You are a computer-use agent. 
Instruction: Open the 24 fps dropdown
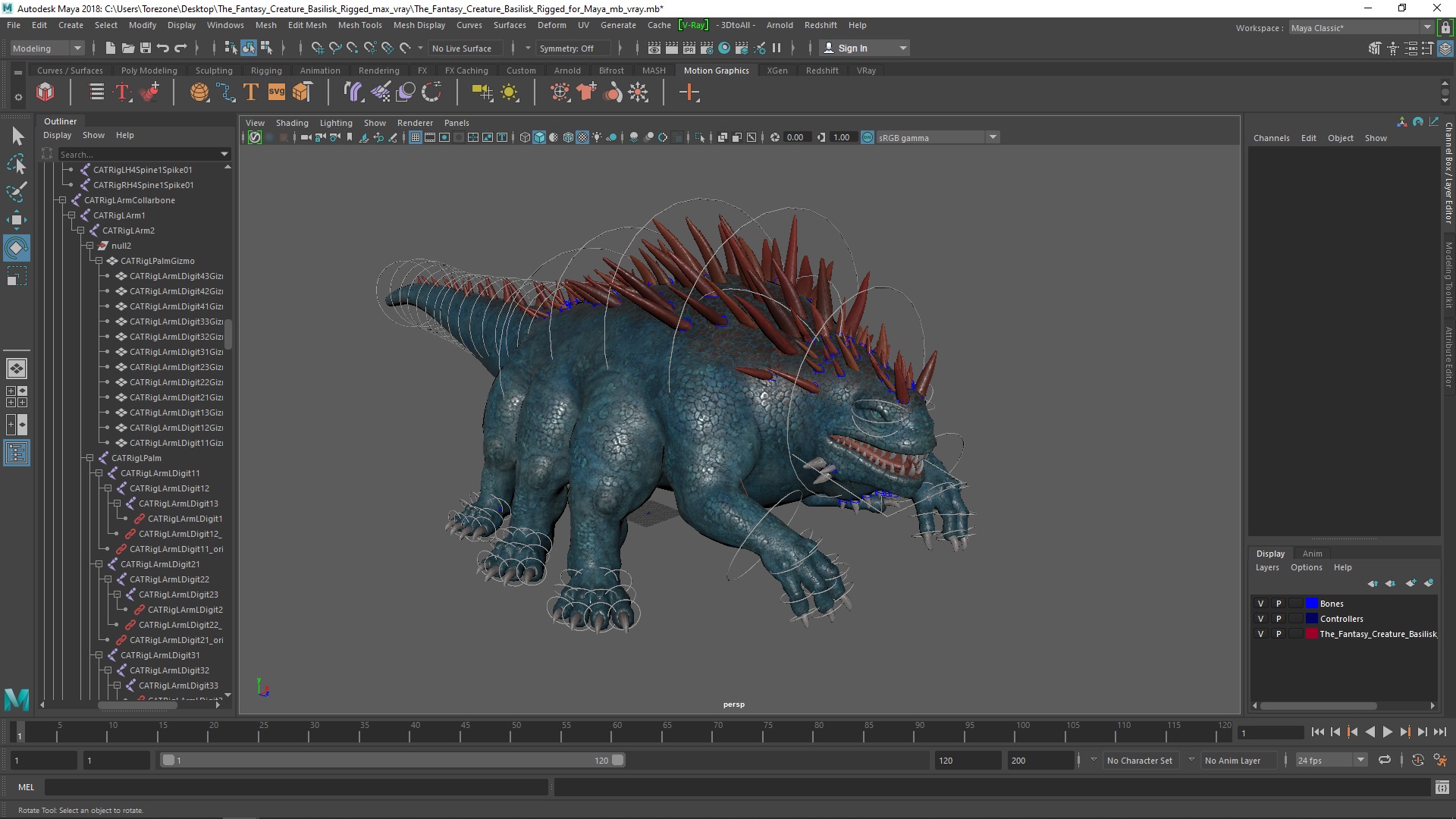pyautogui.click(x=1331, y=760)
